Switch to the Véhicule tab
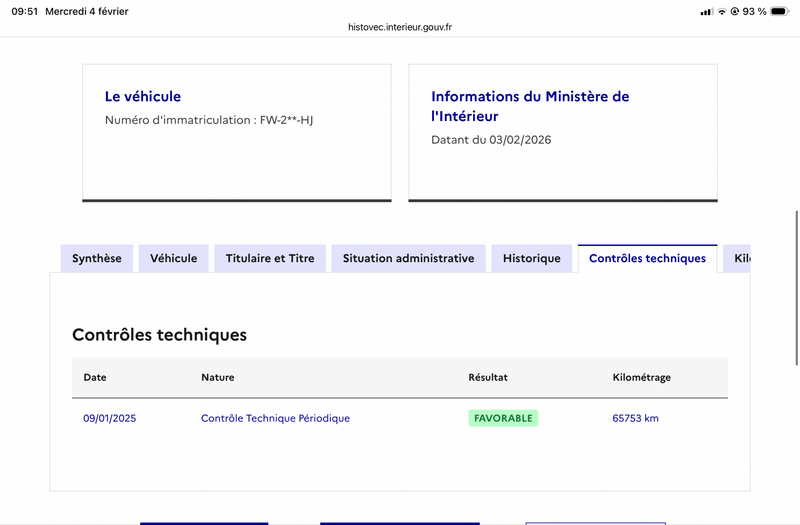Screen dimensions: 800x525 tap(174, 258)
